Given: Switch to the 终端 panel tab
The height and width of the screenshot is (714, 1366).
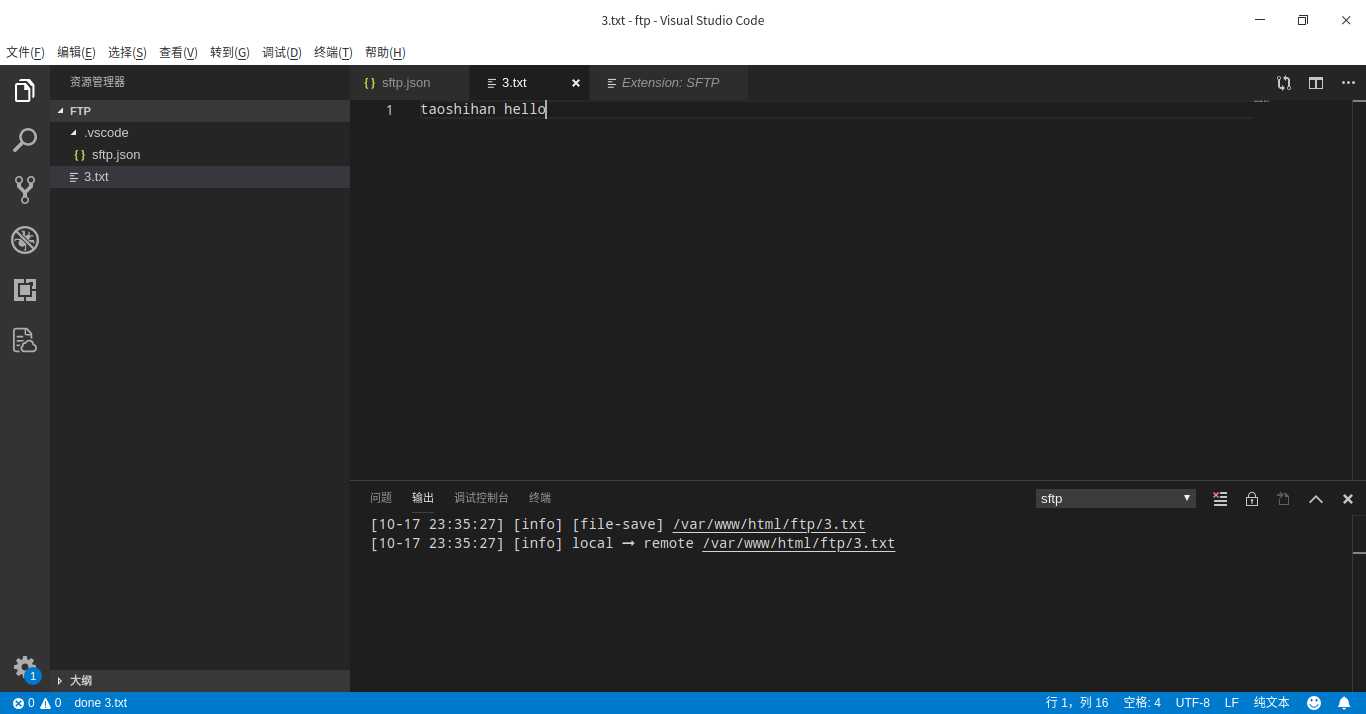Looking at the screenshot, I should [x=540, y=498].
